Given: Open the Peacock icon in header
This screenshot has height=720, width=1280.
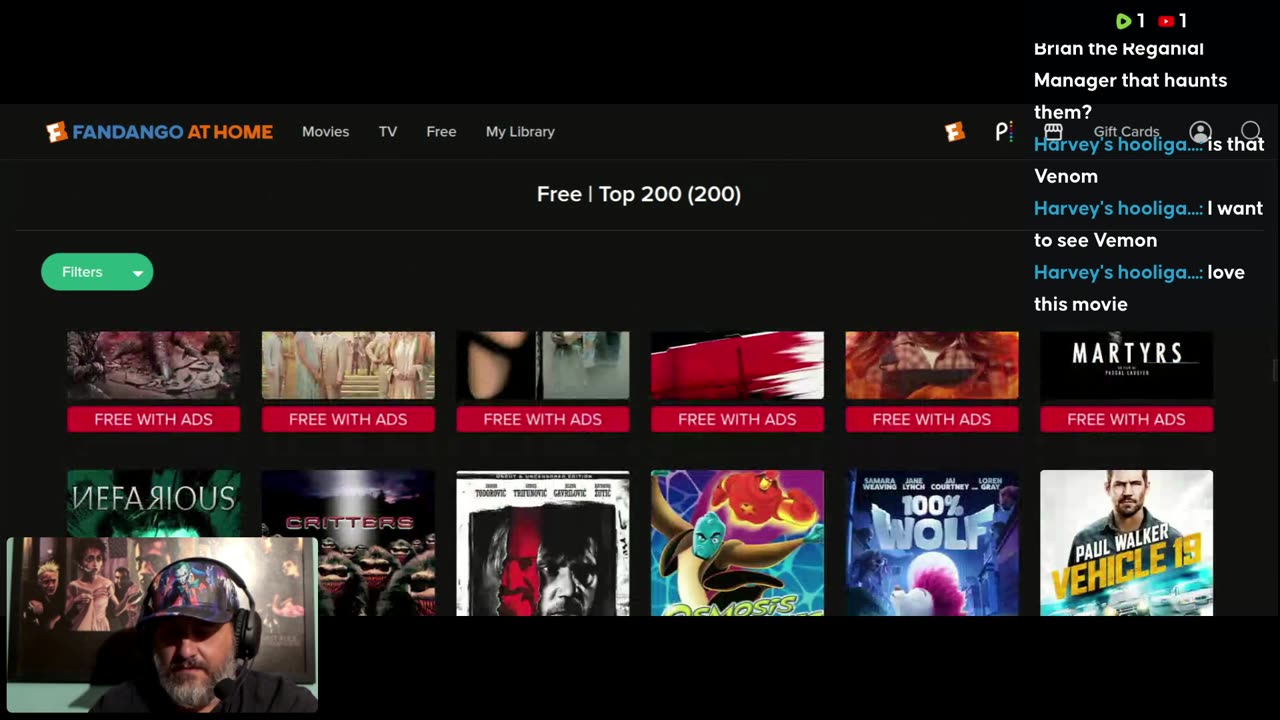Looking at the screenshot, I should pos(1004,132).
